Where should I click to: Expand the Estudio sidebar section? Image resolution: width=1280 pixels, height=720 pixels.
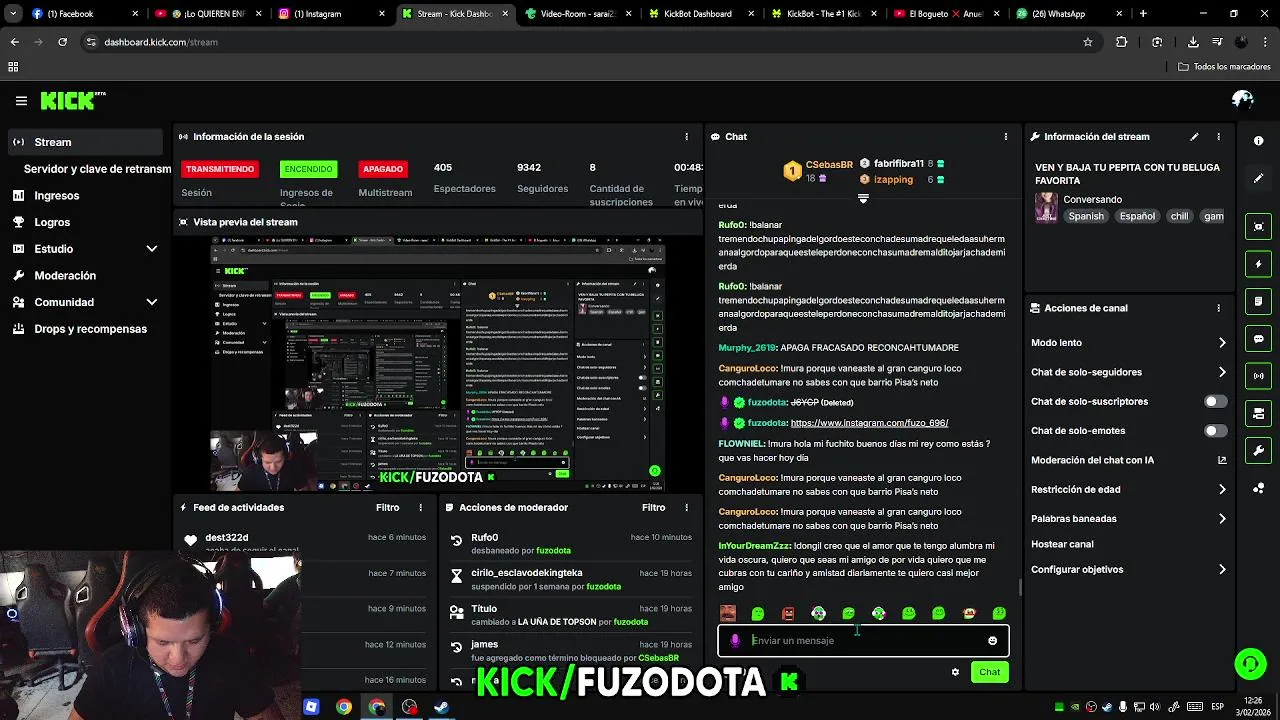(152, 249)
